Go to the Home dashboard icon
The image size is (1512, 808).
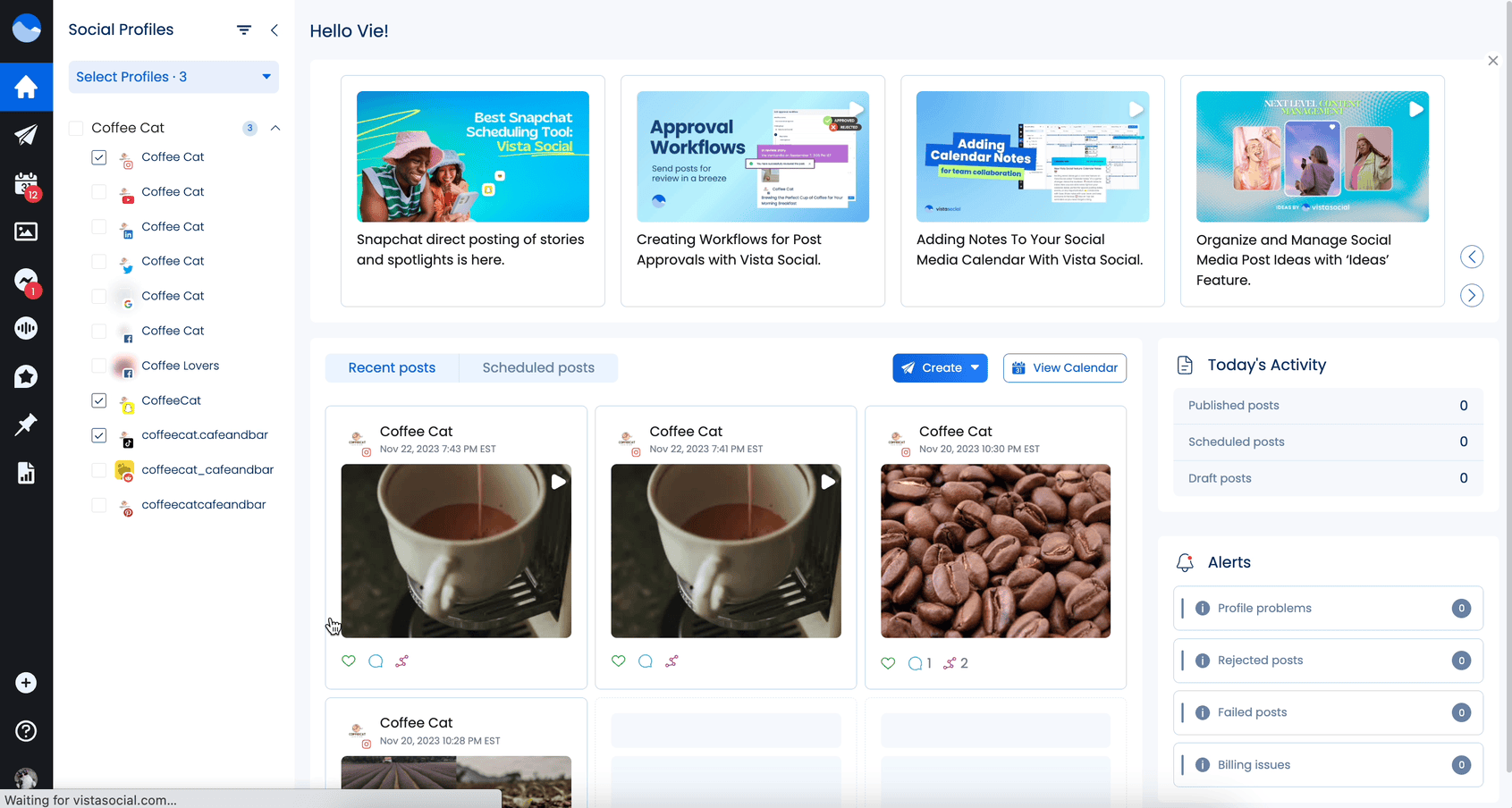pos(26,87)
